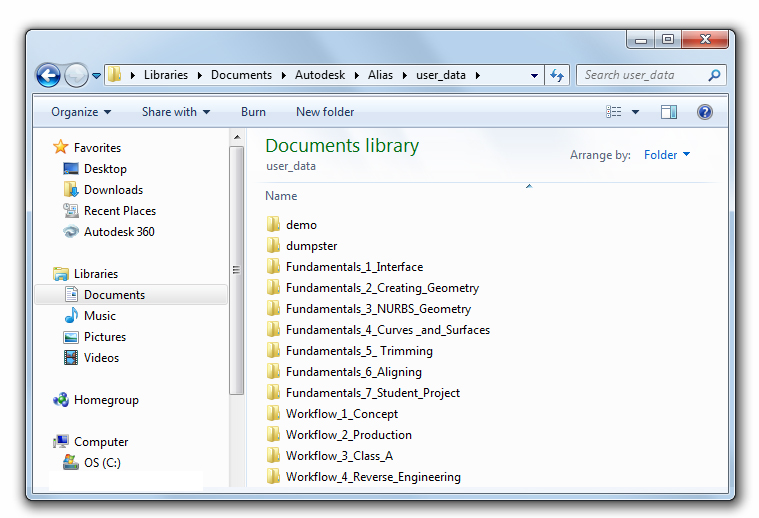Toggle the preview pane icon
759x518 pixels.
coord(669,112)
